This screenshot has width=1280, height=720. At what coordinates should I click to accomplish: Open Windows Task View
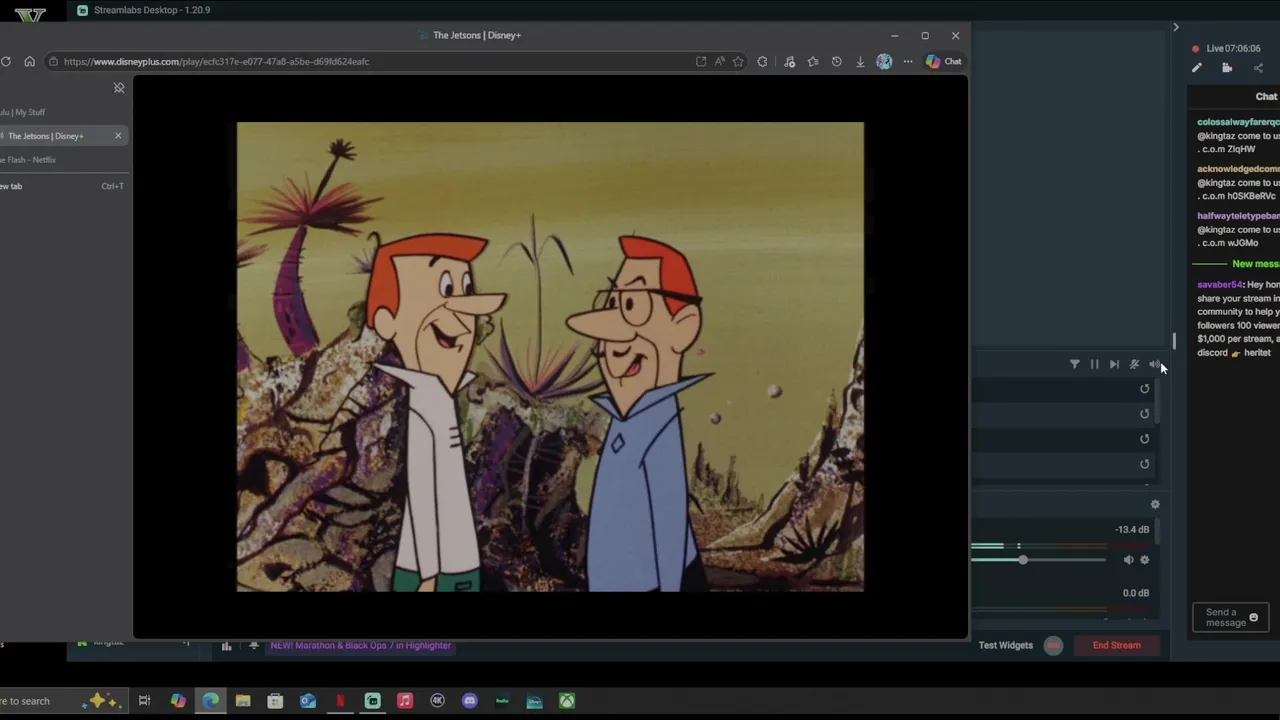[x=144, y=701]
